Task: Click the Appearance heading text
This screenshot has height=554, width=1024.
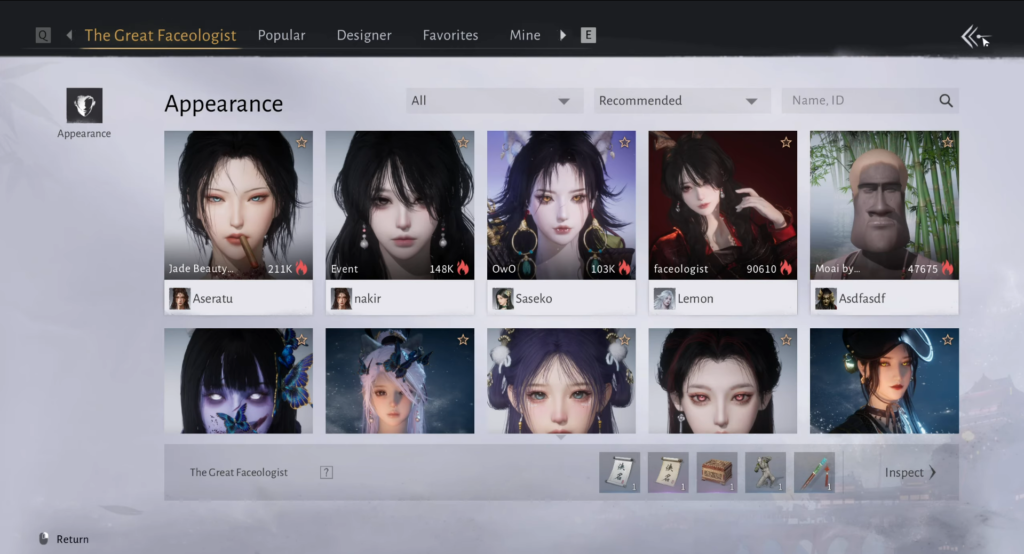Action: pos(223,103)
